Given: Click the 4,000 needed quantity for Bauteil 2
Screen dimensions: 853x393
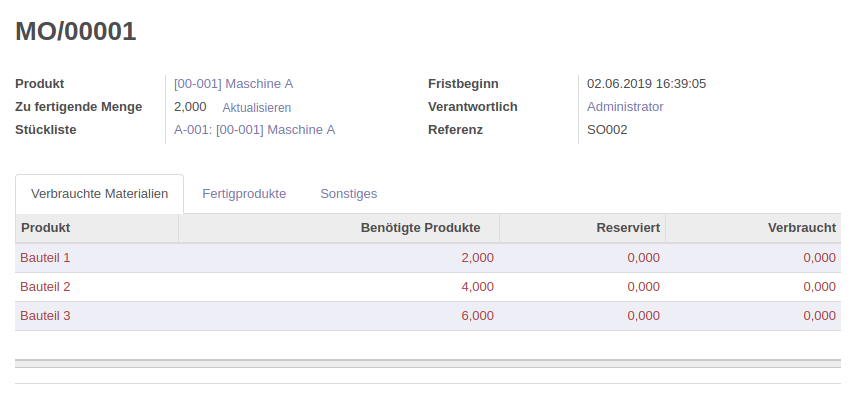Looking at the screenshot, I should pyautogui.click(x=478, y=287).
